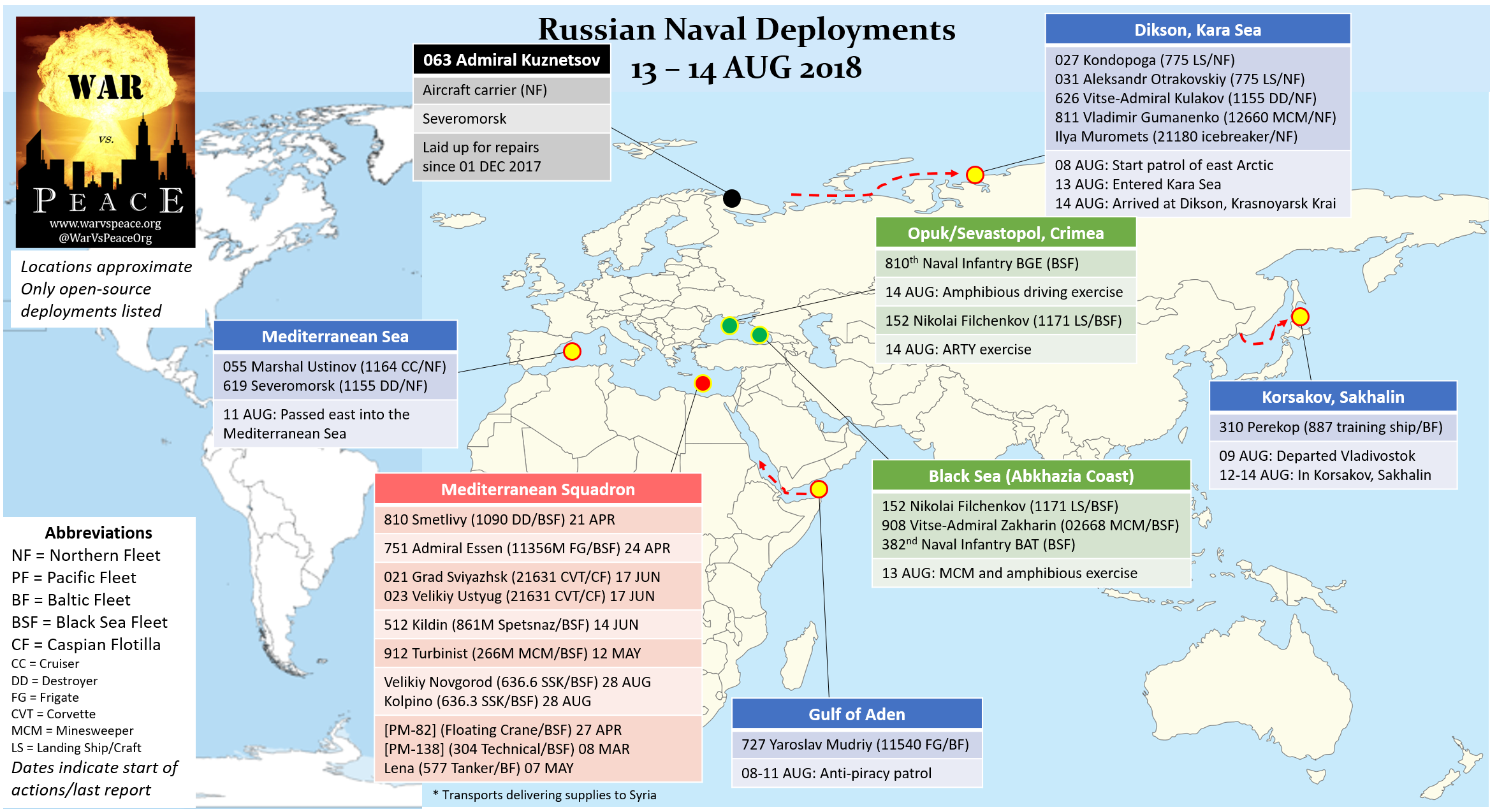Click BSF = Black Sea Fleet legend entry

tap(90, 622)
